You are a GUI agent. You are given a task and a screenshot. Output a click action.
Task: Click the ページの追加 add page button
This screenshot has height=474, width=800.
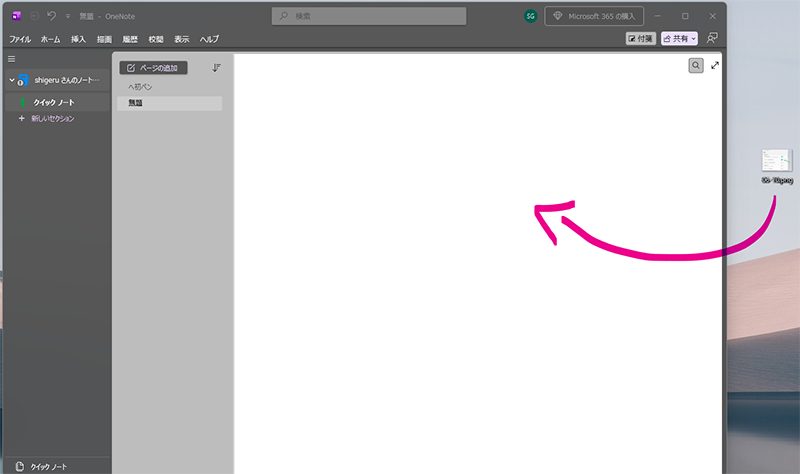[x=154, y=68]
